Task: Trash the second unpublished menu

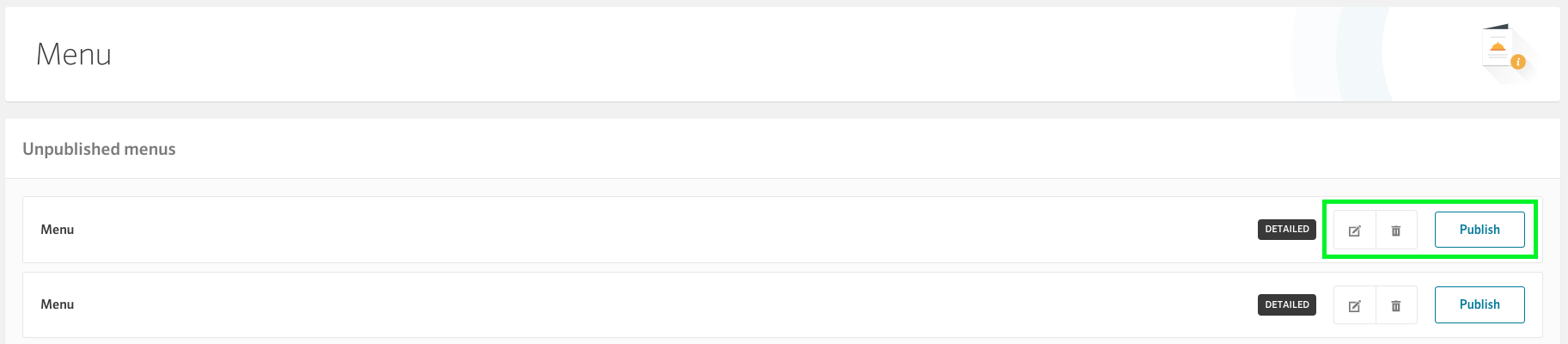Action: point(1396,305)
